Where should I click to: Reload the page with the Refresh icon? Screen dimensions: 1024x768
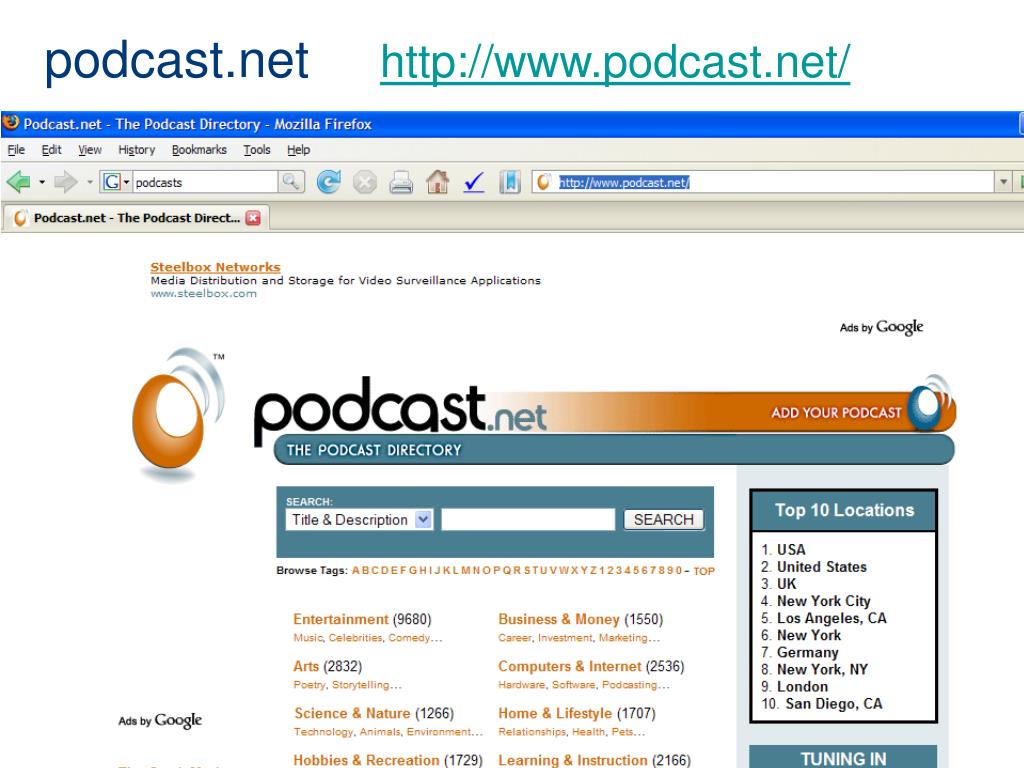coord(328,182)
